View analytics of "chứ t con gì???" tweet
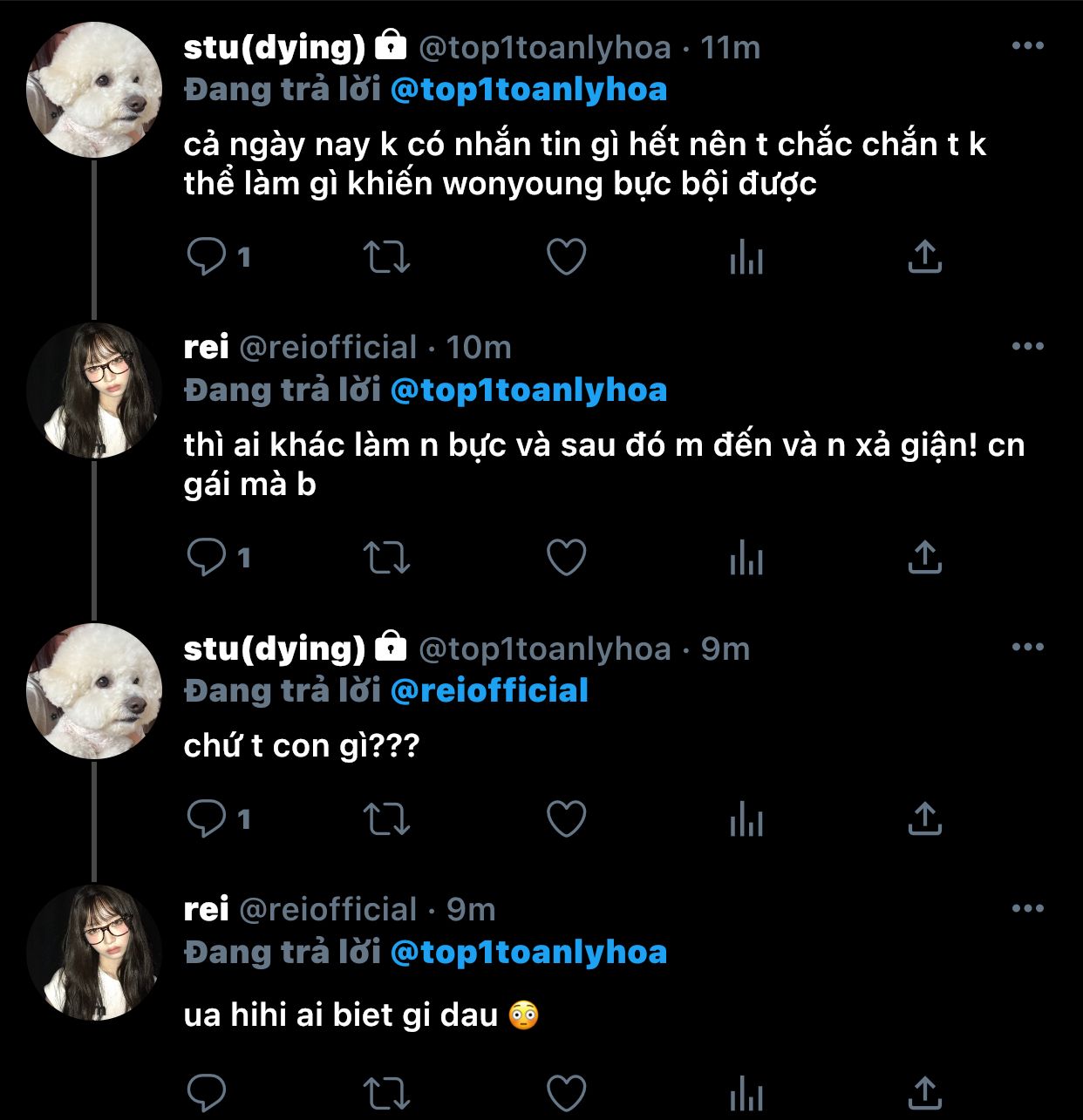The height and width of the screenshot is (1120, 1083). pyautogui.click(x=746, y=819)
